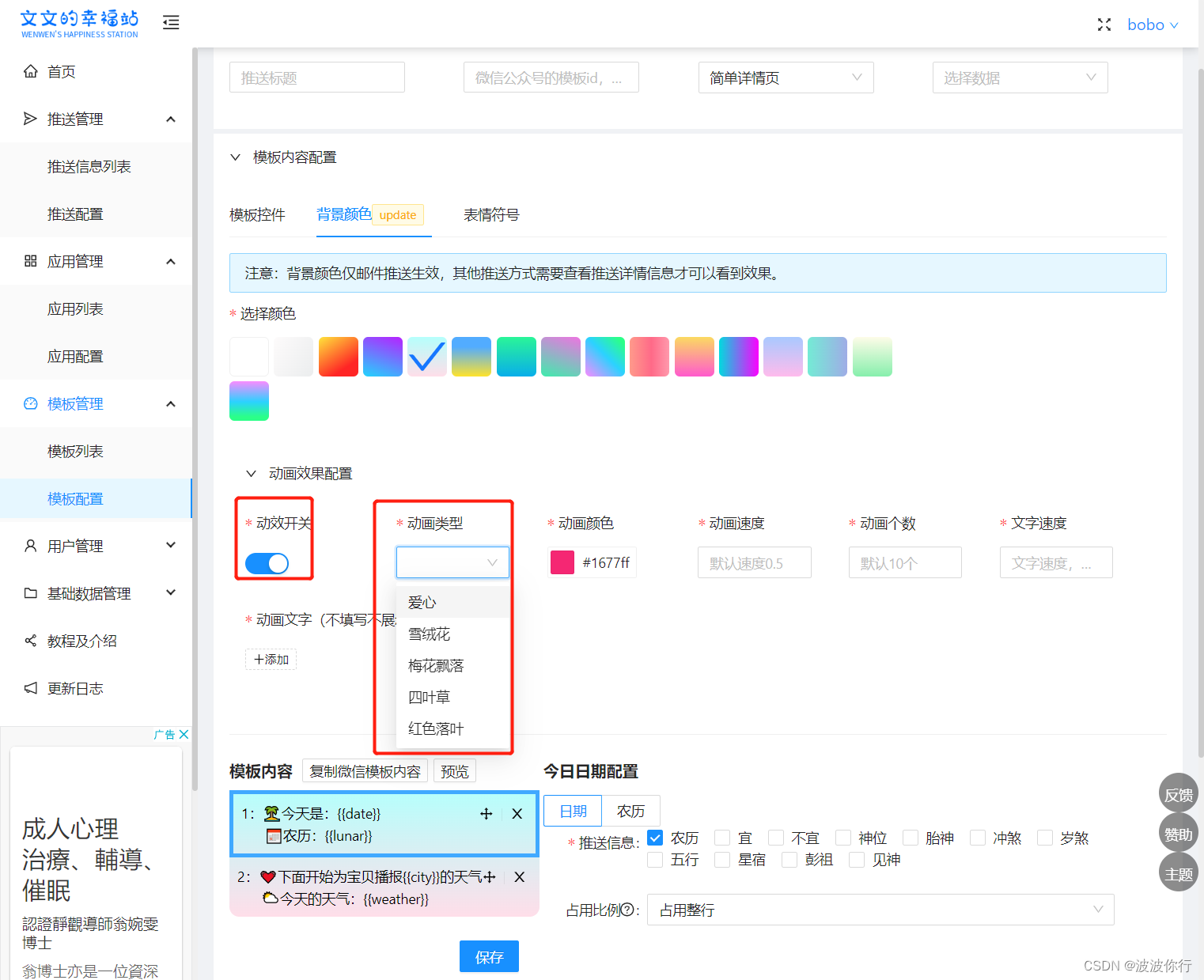Click the 占用比例 help question icon
Screen dimensions: 1204x980
pos(627,910)
